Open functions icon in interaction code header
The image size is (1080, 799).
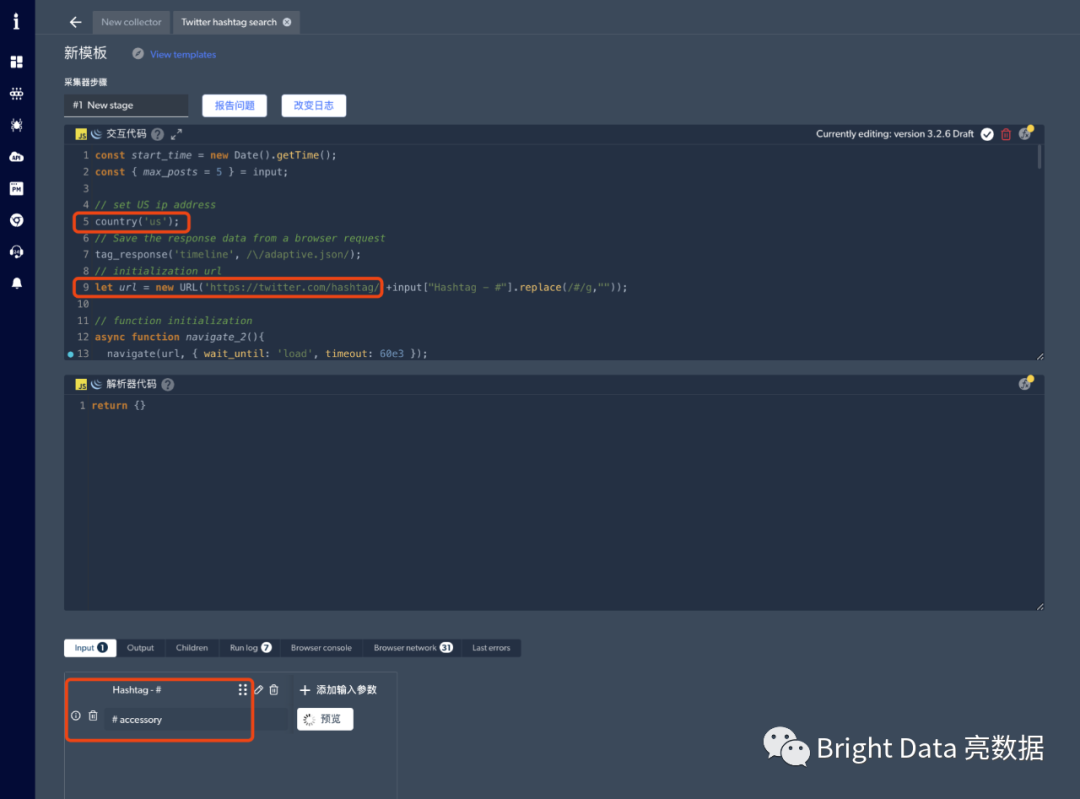(x=1026, y=133)
